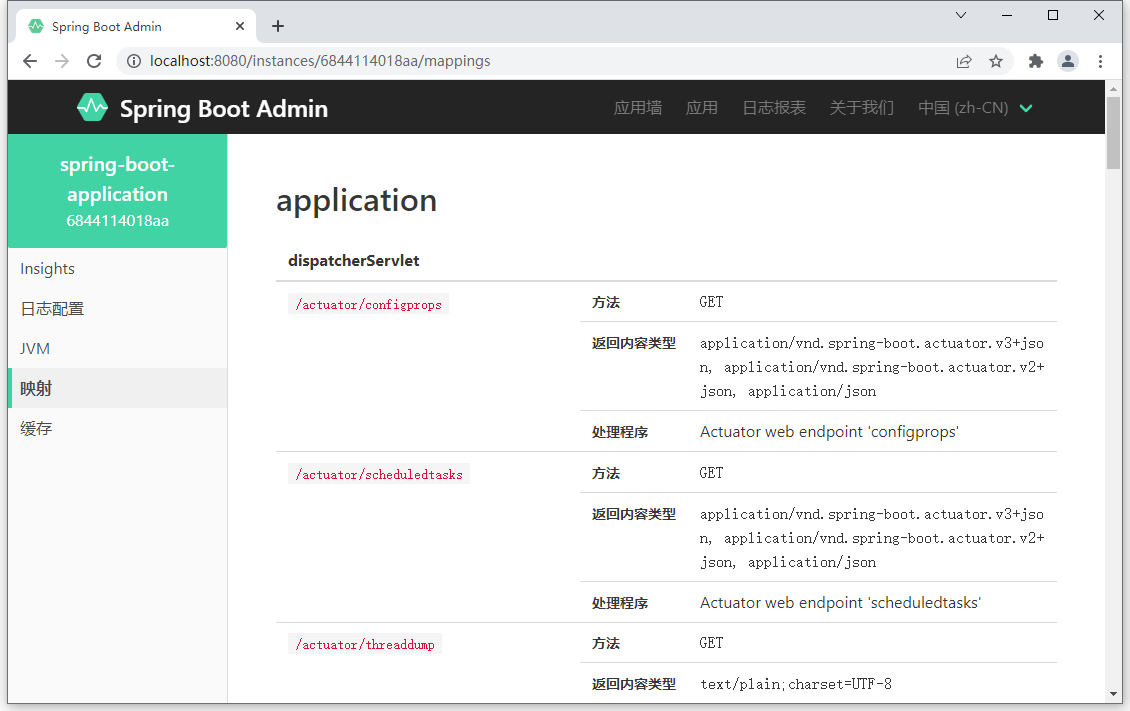This screenshot has height=711, width=1130.
Task: Open the 应用墙 navigation item
Action: click(x=637, y=108)
